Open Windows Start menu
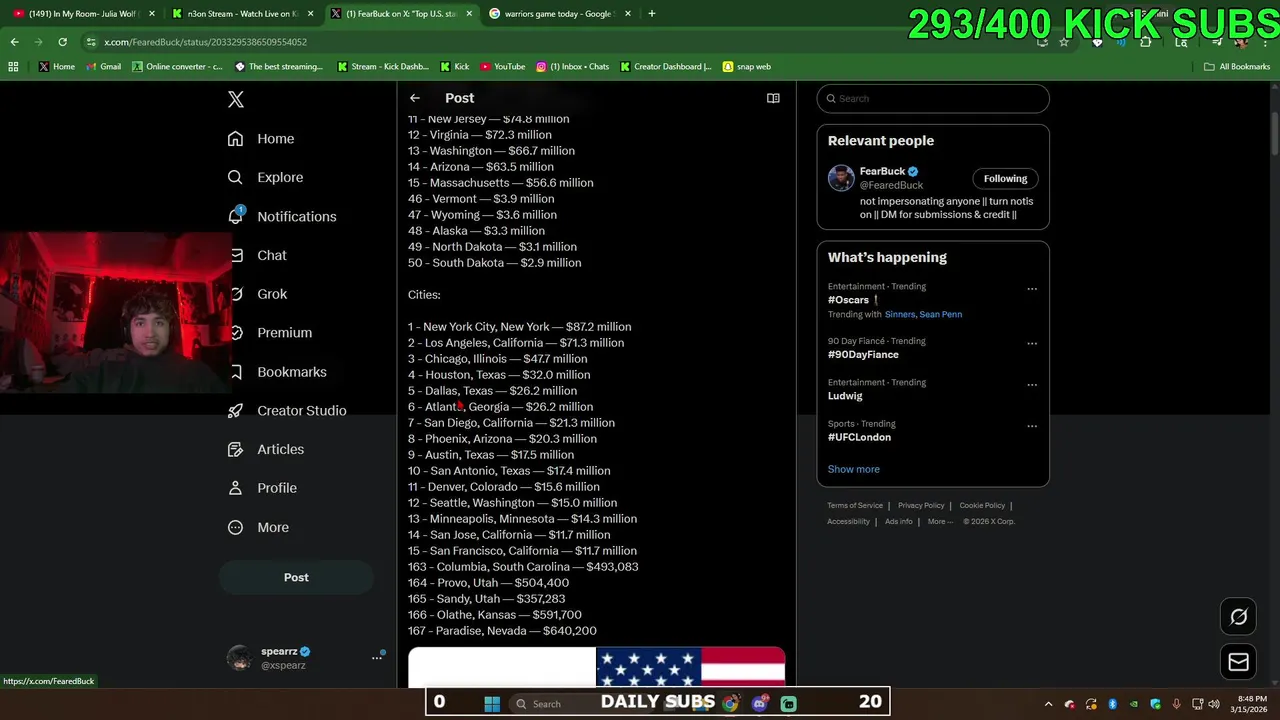This screenshot has width=1280, height=720. (492, 704)
